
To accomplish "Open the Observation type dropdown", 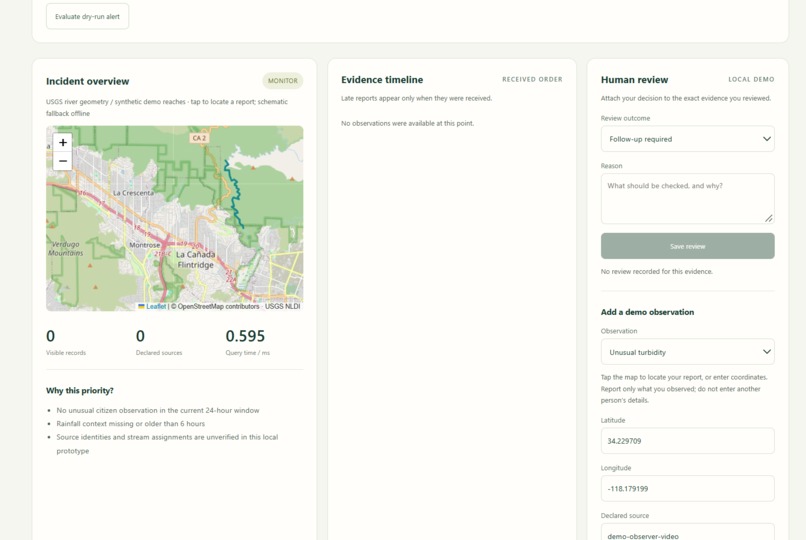I will (687, 352).
